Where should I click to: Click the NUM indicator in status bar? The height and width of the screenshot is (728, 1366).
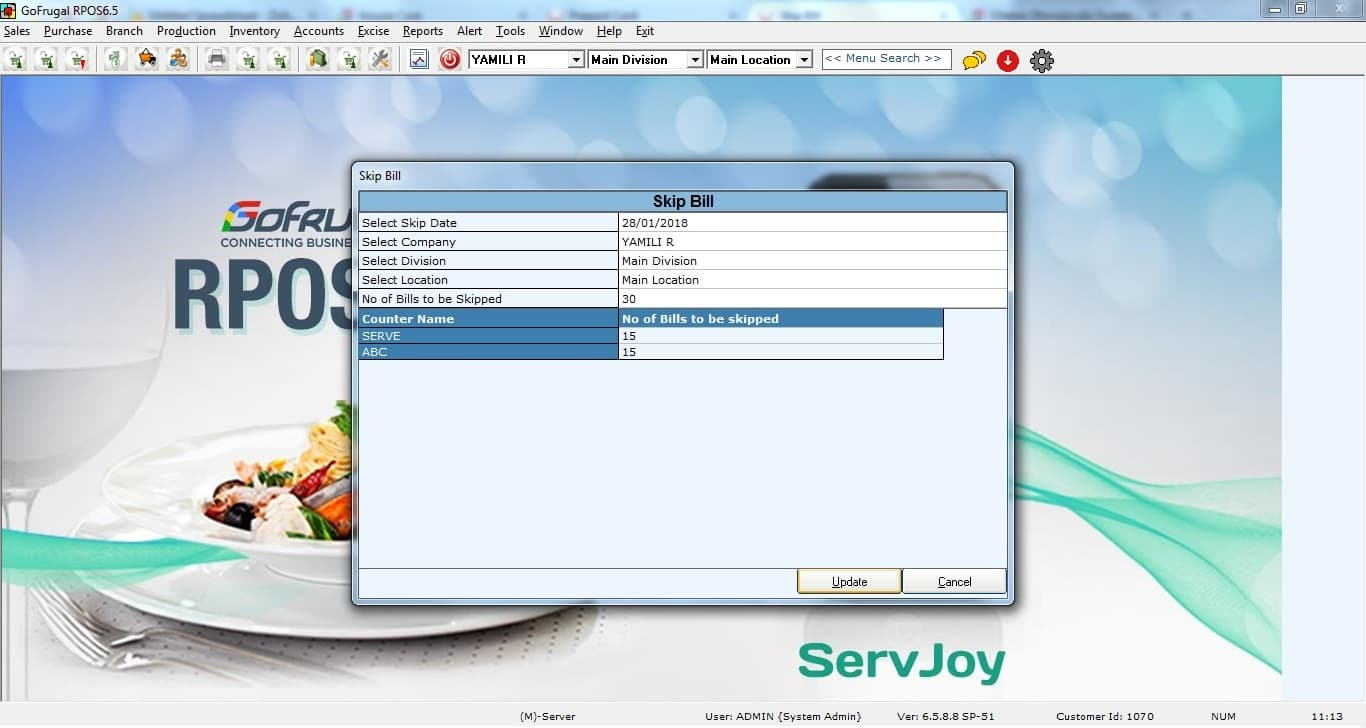[x=1223, y=716]
